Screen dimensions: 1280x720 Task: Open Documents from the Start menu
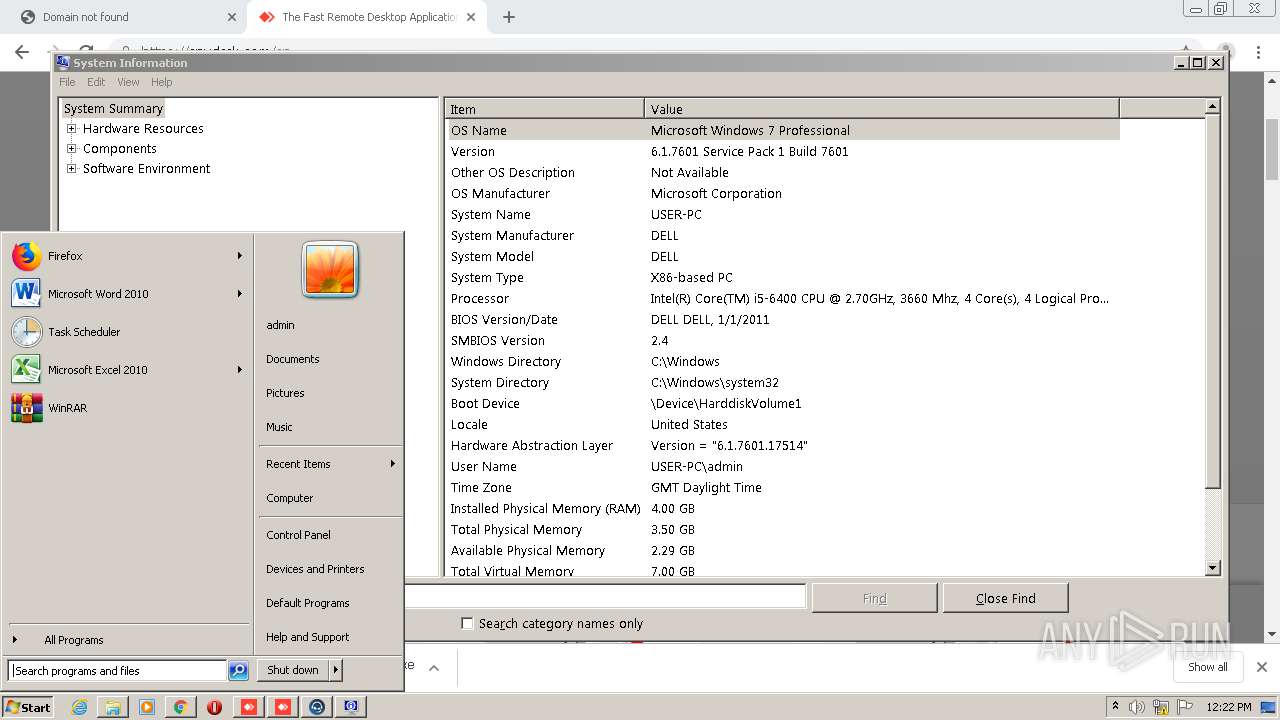293,359
